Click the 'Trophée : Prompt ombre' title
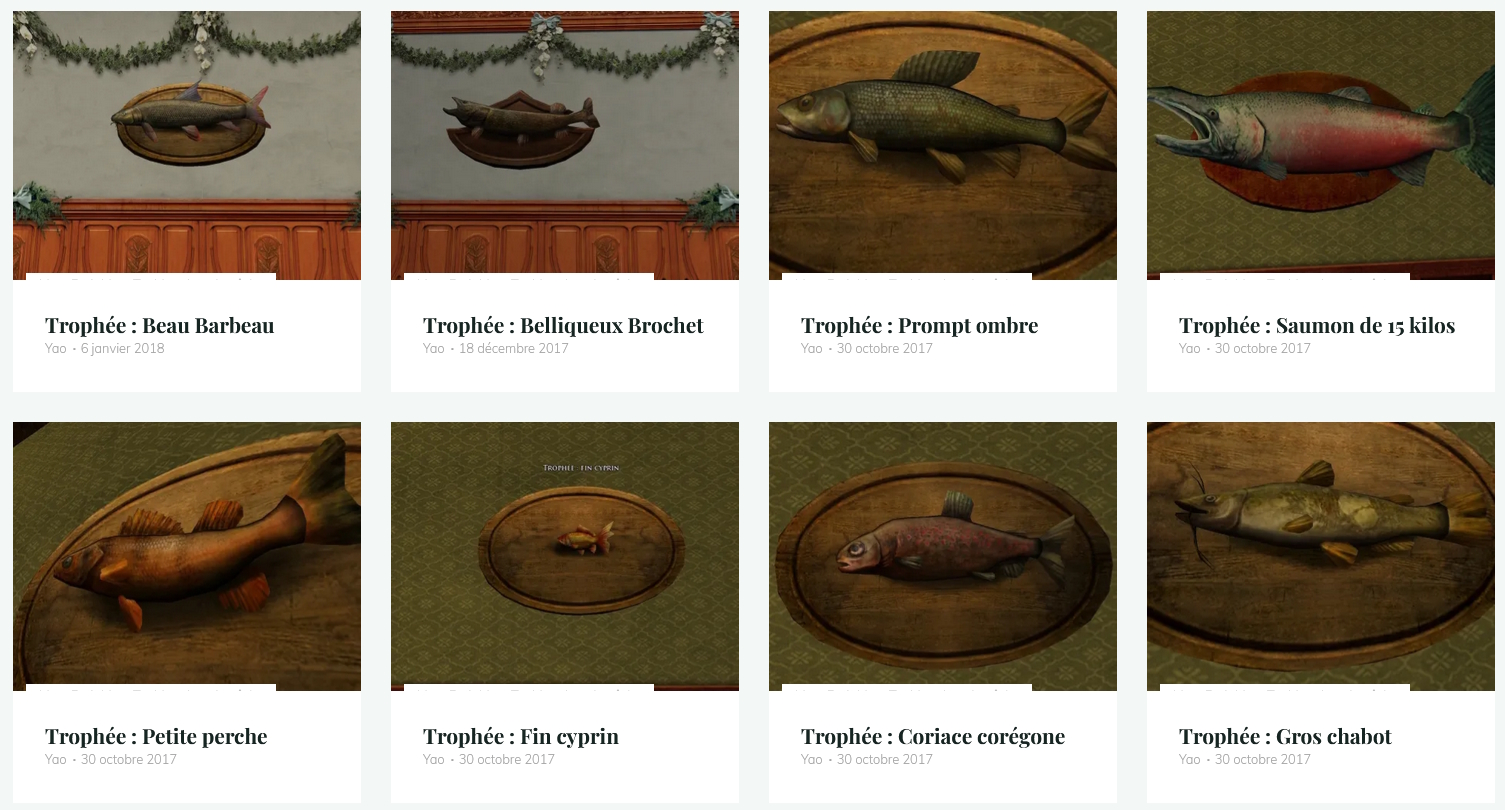Screen dimensions: 1505x810 [x=920, y=326]
